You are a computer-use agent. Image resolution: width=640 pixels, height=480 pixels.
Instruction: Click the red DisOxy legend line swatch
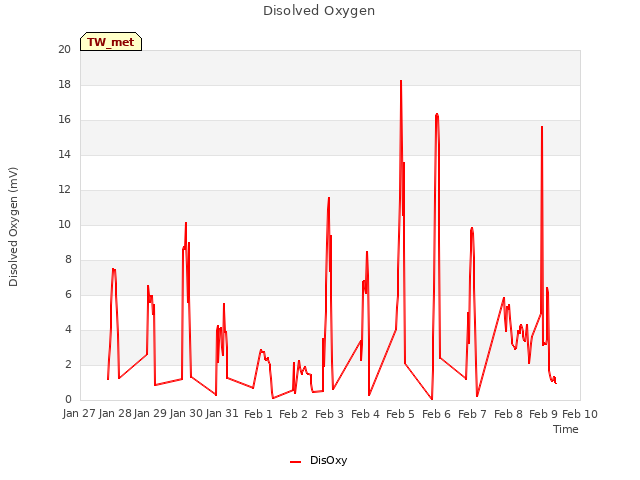[x=295, y=462]
